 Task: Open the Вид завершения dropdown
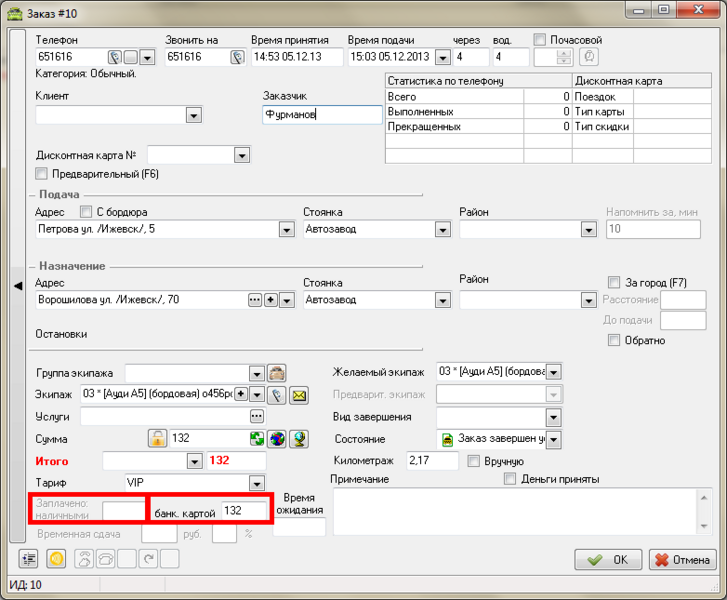point(553,417)
